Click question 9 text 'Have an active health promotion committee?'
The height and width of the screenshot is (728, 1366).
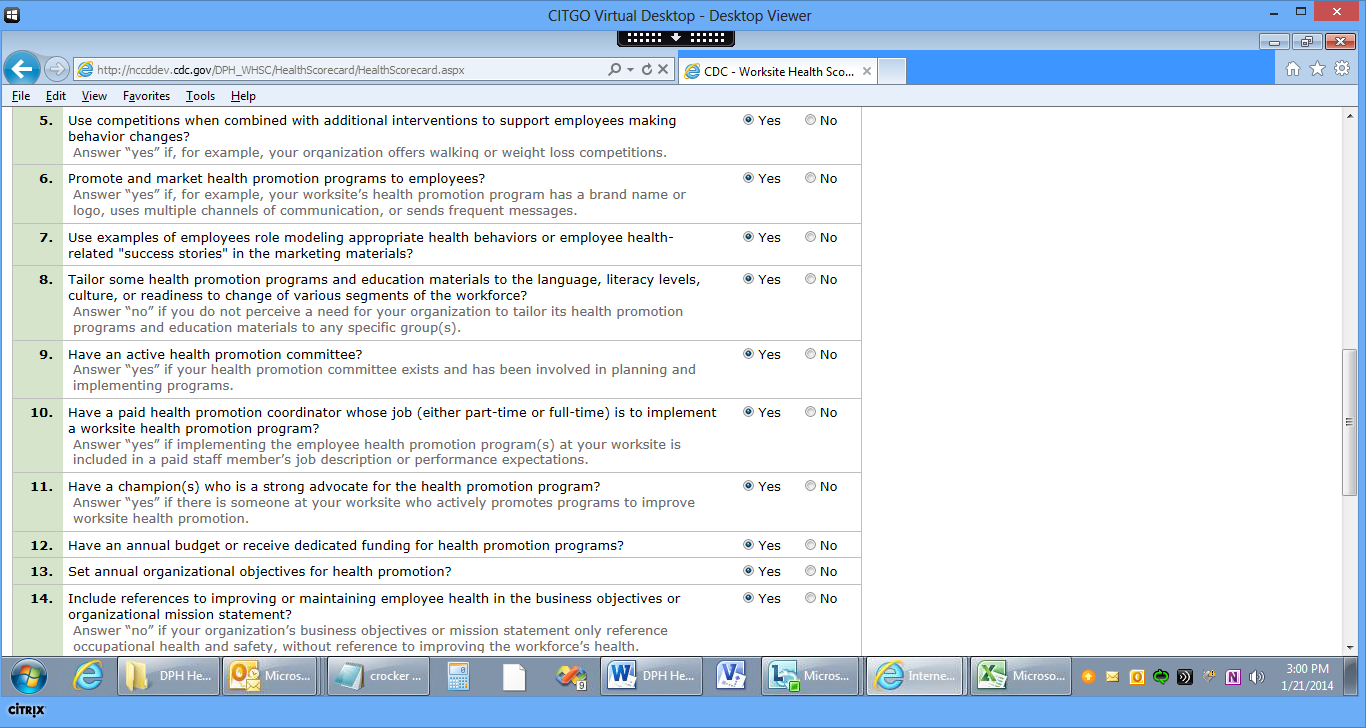coord(215,355)
